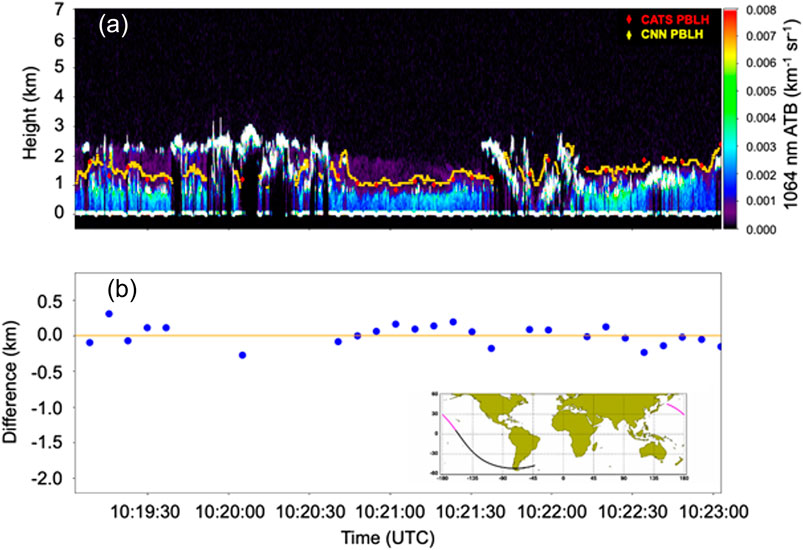The height and width of the screenshot is (550, 803).
Task: Click time tick 10:22:00
Action: (x=552, y=512)
